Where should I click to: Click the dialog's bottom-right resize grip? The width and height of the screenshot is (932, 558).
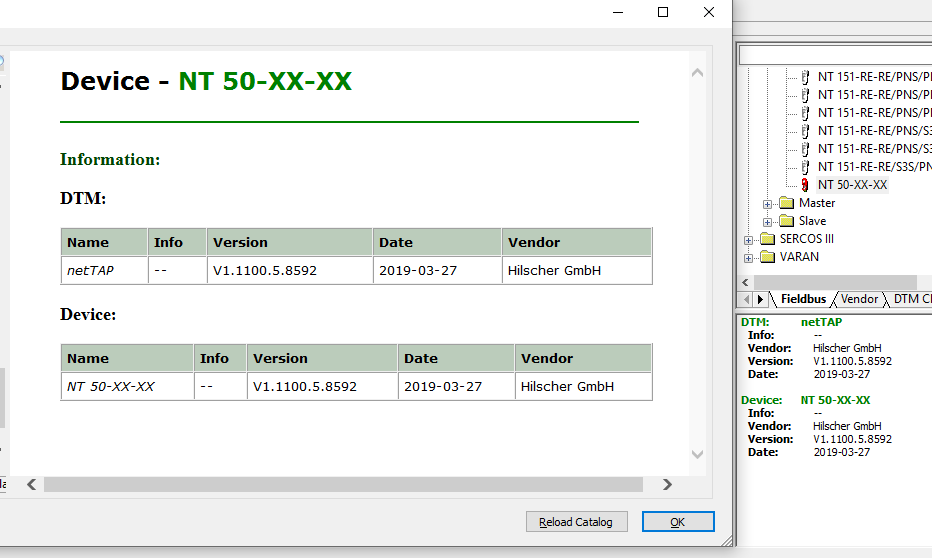coord(726,540)
